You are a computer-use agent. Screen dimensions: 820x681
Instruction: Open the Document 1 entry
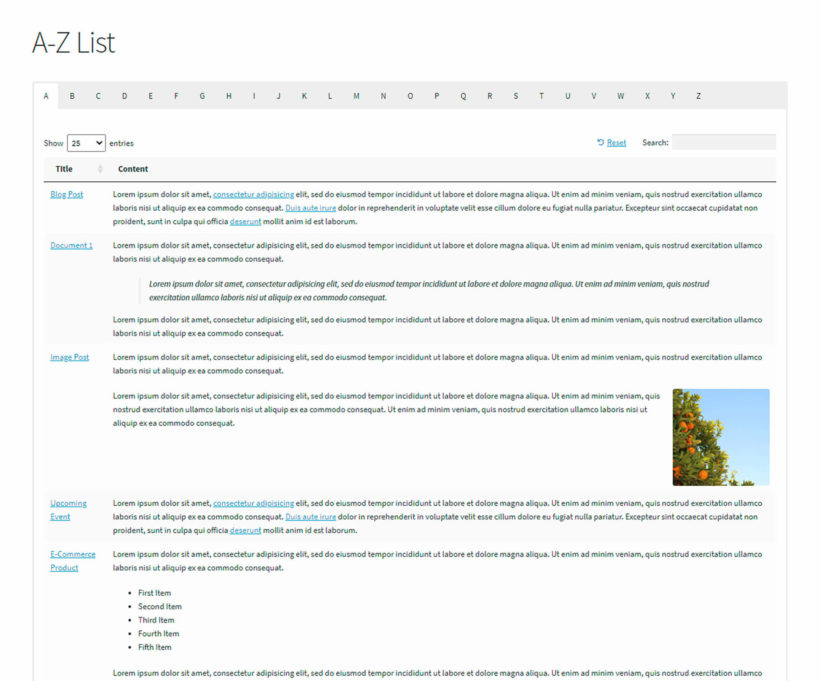(x=71, y=245)
